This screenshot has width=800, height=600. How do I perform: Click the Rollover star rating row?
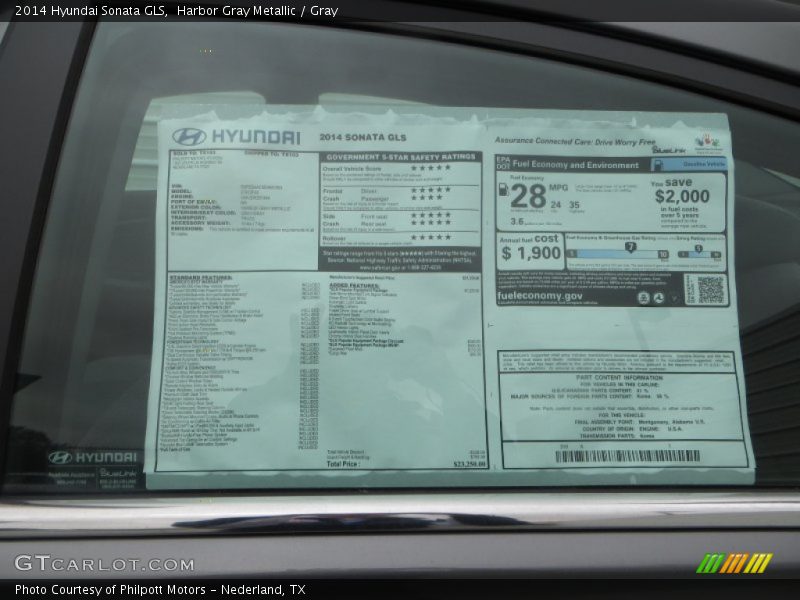pyautogui.click(x=431, y=237)
